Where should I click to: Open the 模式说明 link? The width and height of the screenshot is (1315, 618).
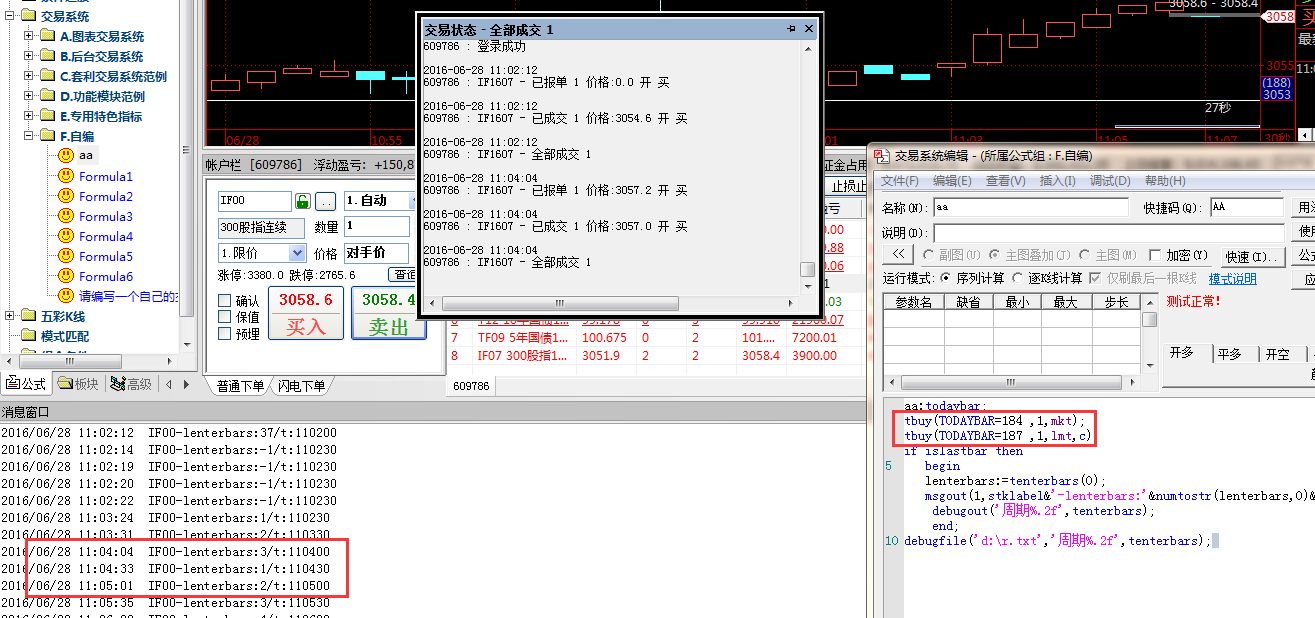[1232, 278]
